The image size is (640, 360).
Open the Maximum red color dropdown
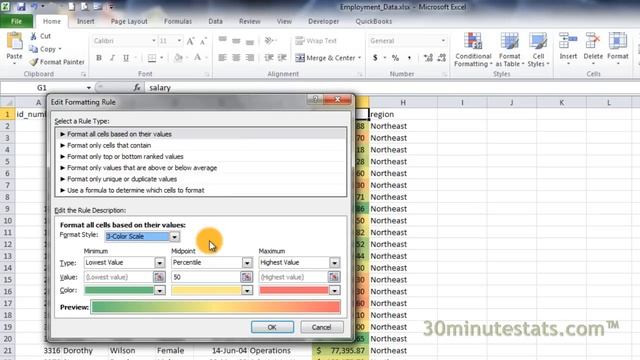(x=334, y=291)
